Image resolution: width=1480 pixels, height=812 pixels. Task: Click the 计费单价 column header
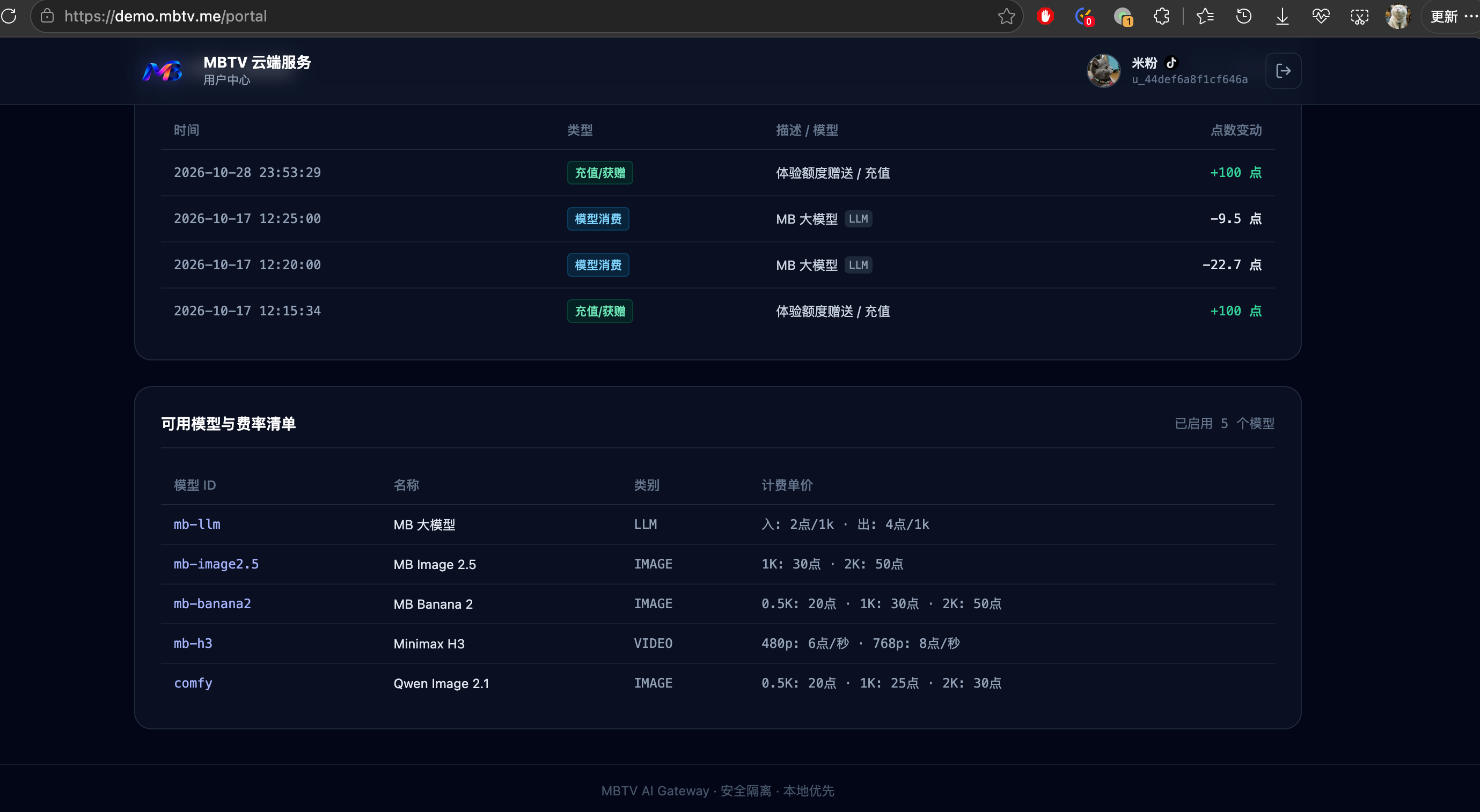[x=787, y=485]
